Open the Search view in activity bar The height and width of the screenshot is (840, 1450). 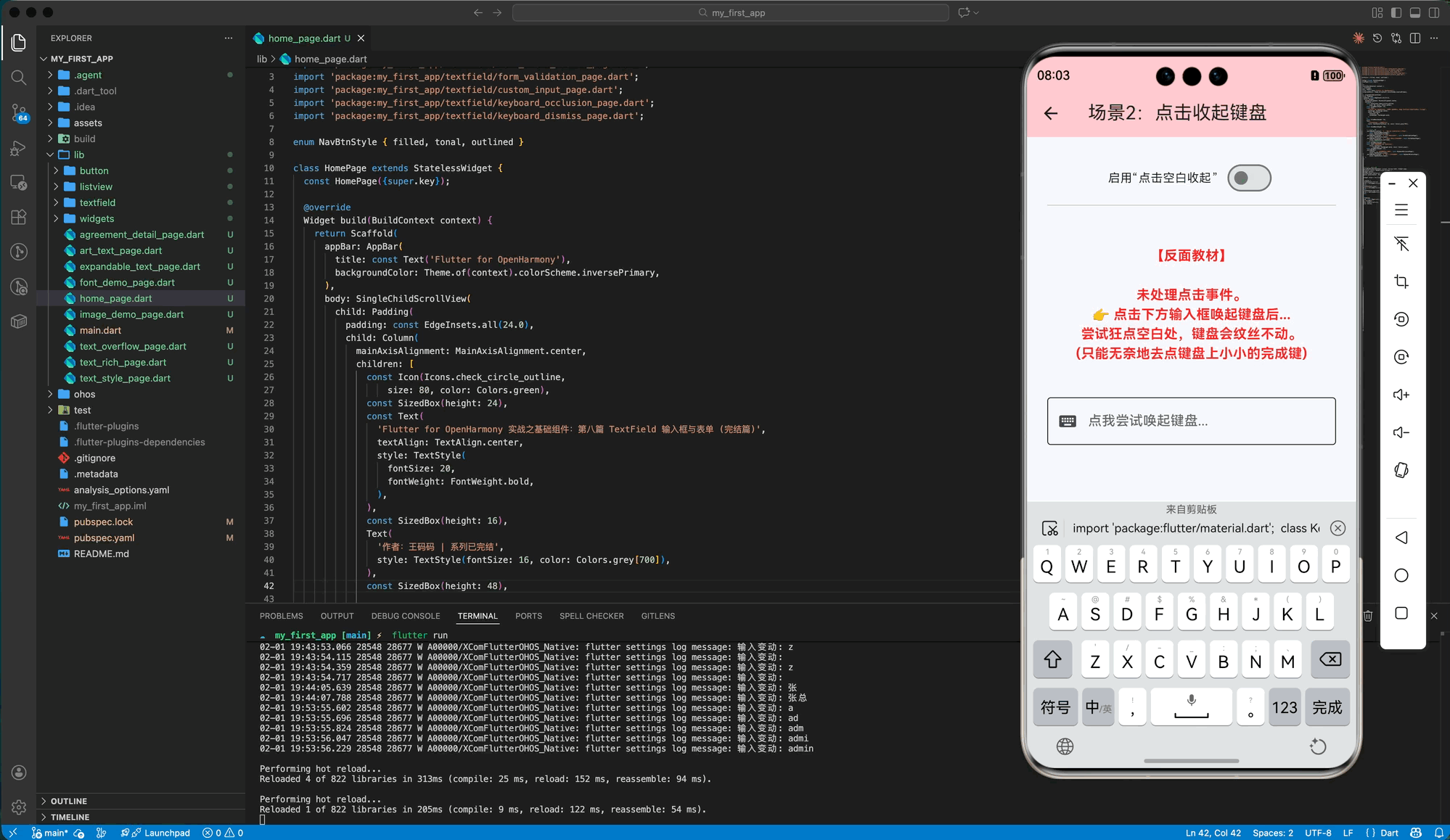[x=19, y=77]
